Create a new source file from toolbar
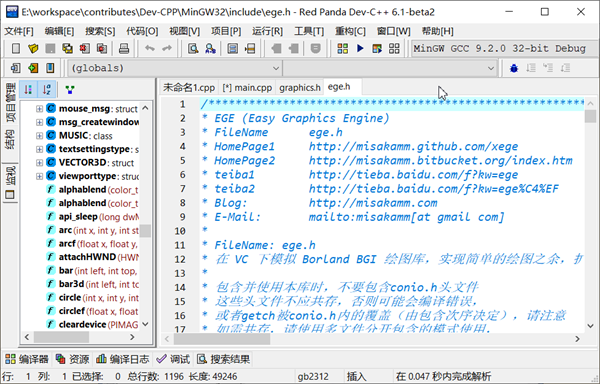The height and width of the screenshot is (384, 600). pos(16,49)
